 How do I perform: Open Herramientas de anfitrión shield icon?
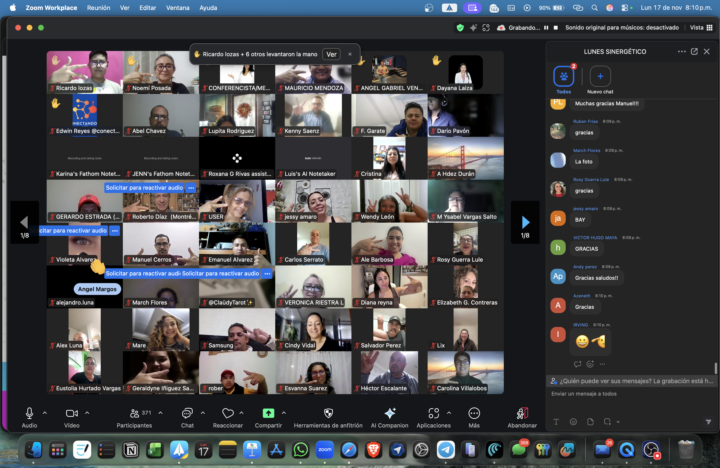click(328, 413)
